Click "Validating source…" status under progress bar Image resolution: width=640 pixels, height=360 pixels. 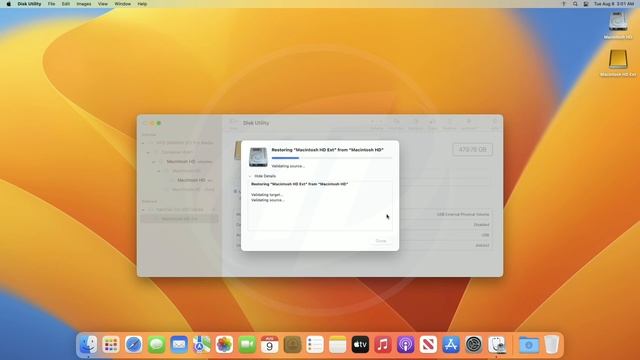pyautogui.click(x=288, y=166)
